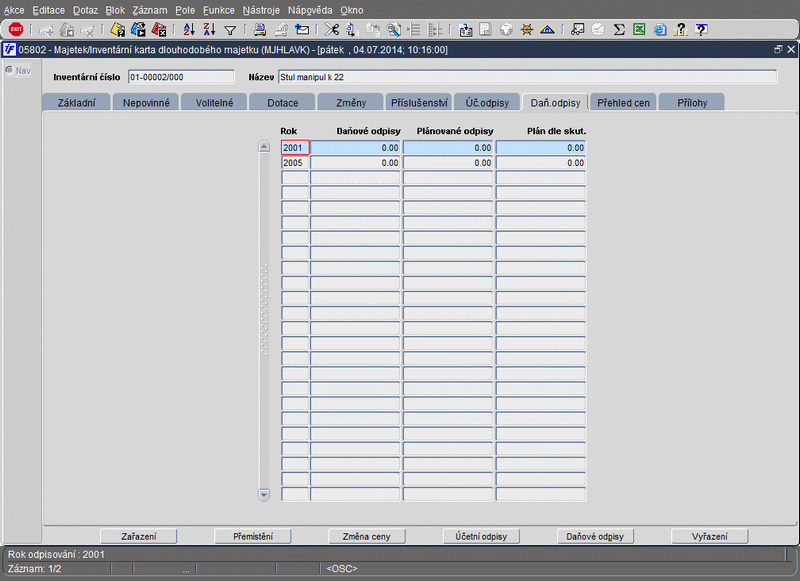The image size is (800, 581).
Task: Open the Editace menu
Action: point(48,10)
